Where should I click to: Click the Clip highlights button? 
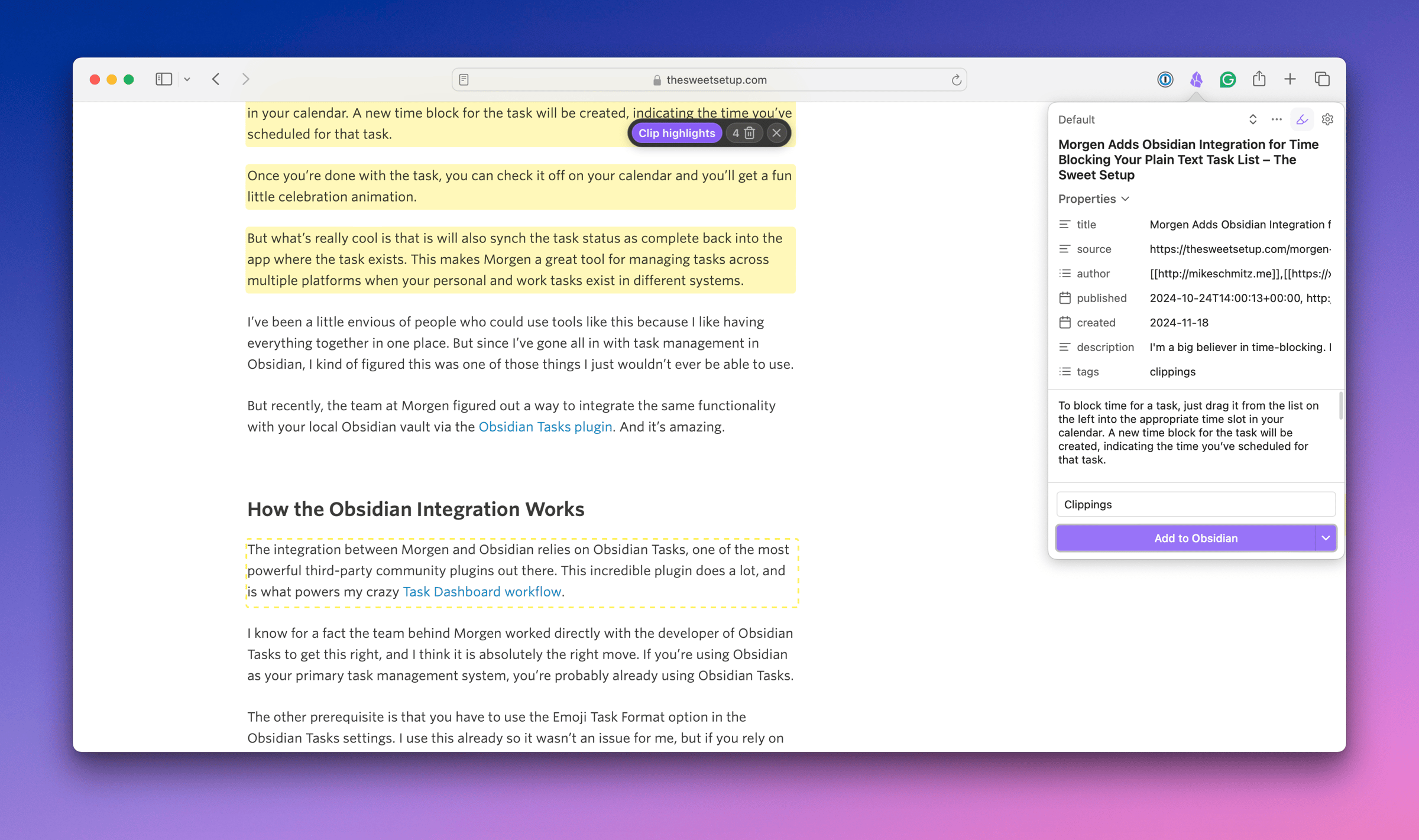[x=676, y=133]
